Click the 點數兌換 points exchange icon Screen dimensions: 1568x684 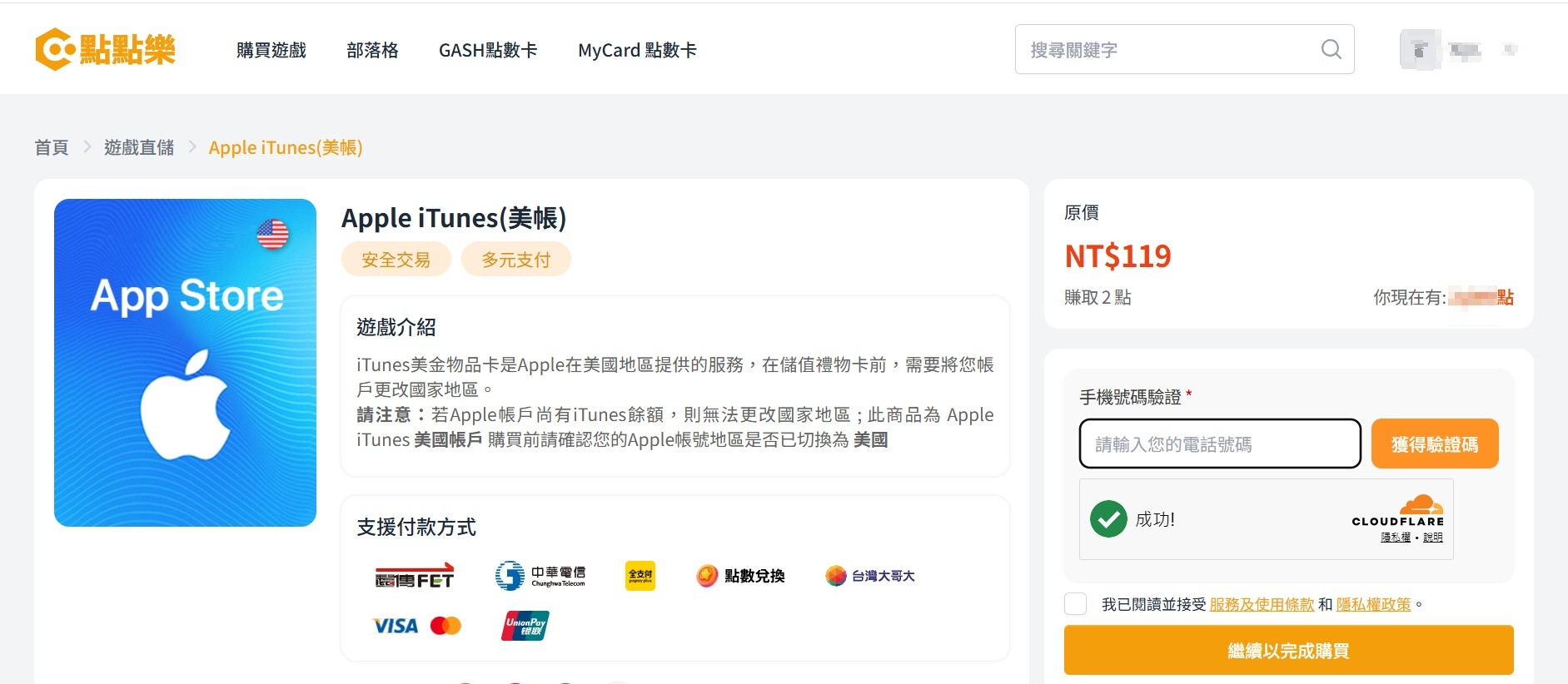pos(740,576)
